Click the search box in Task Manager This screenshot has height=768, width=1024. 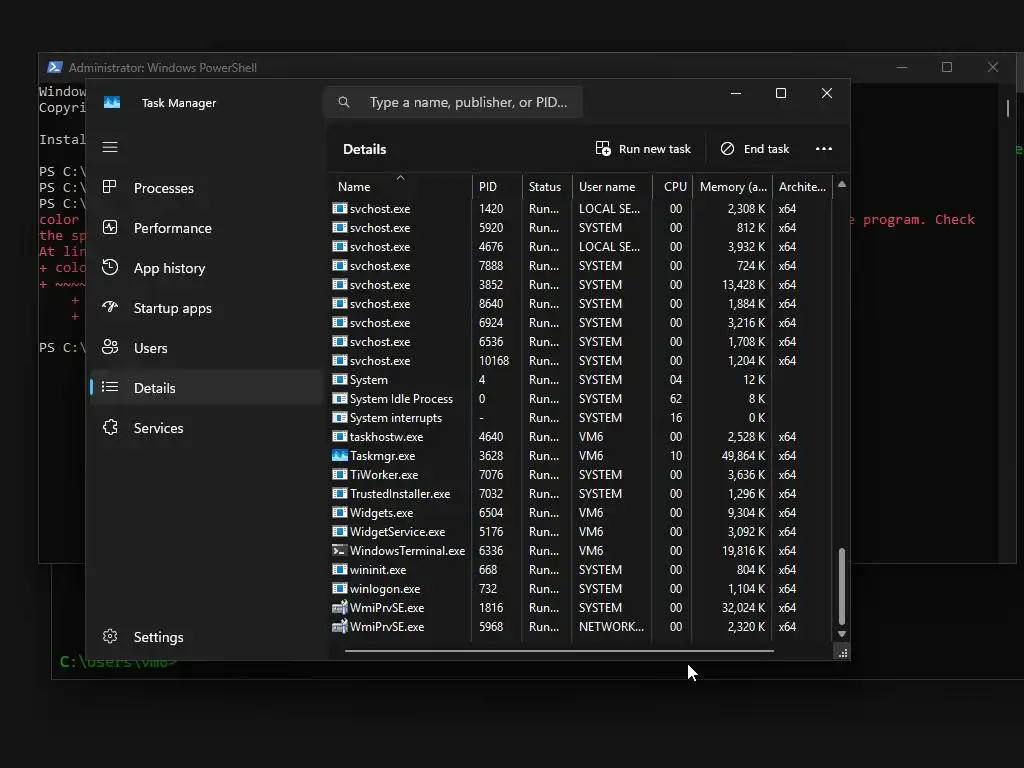tap(453, 102)
